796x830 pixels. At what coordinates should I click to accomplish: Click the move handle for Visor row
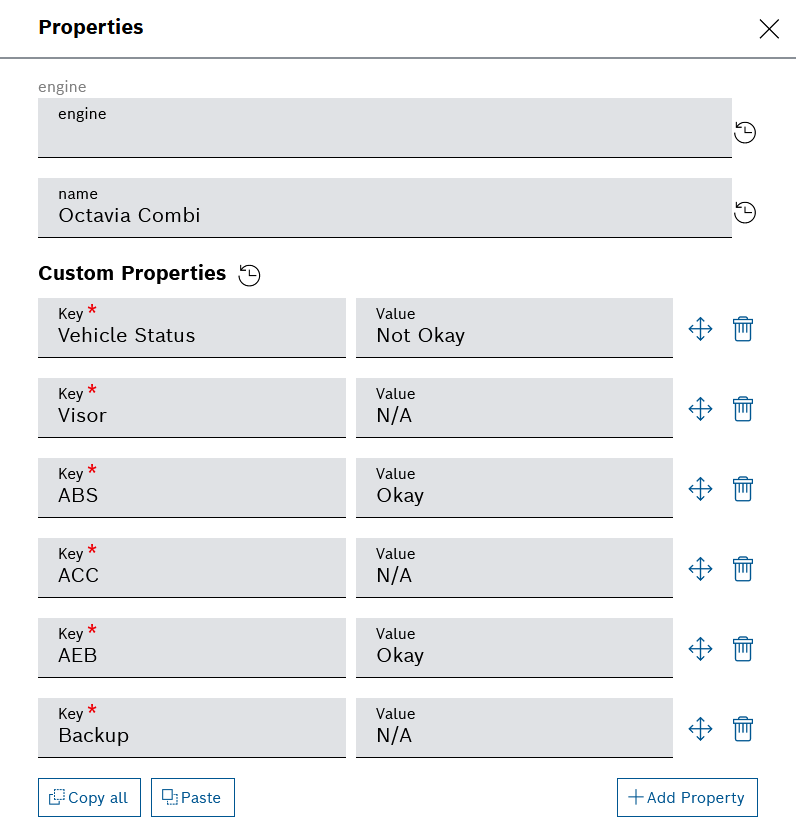point(700,408)
